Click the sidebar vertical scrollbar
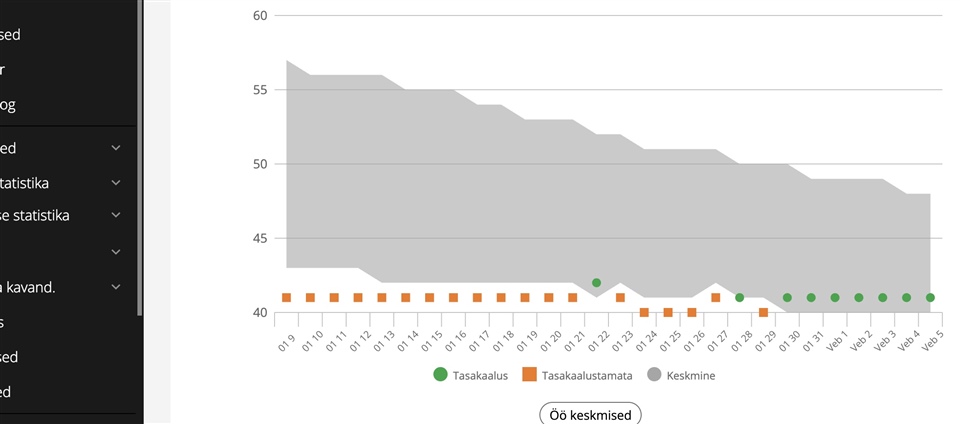 point(140,158)
